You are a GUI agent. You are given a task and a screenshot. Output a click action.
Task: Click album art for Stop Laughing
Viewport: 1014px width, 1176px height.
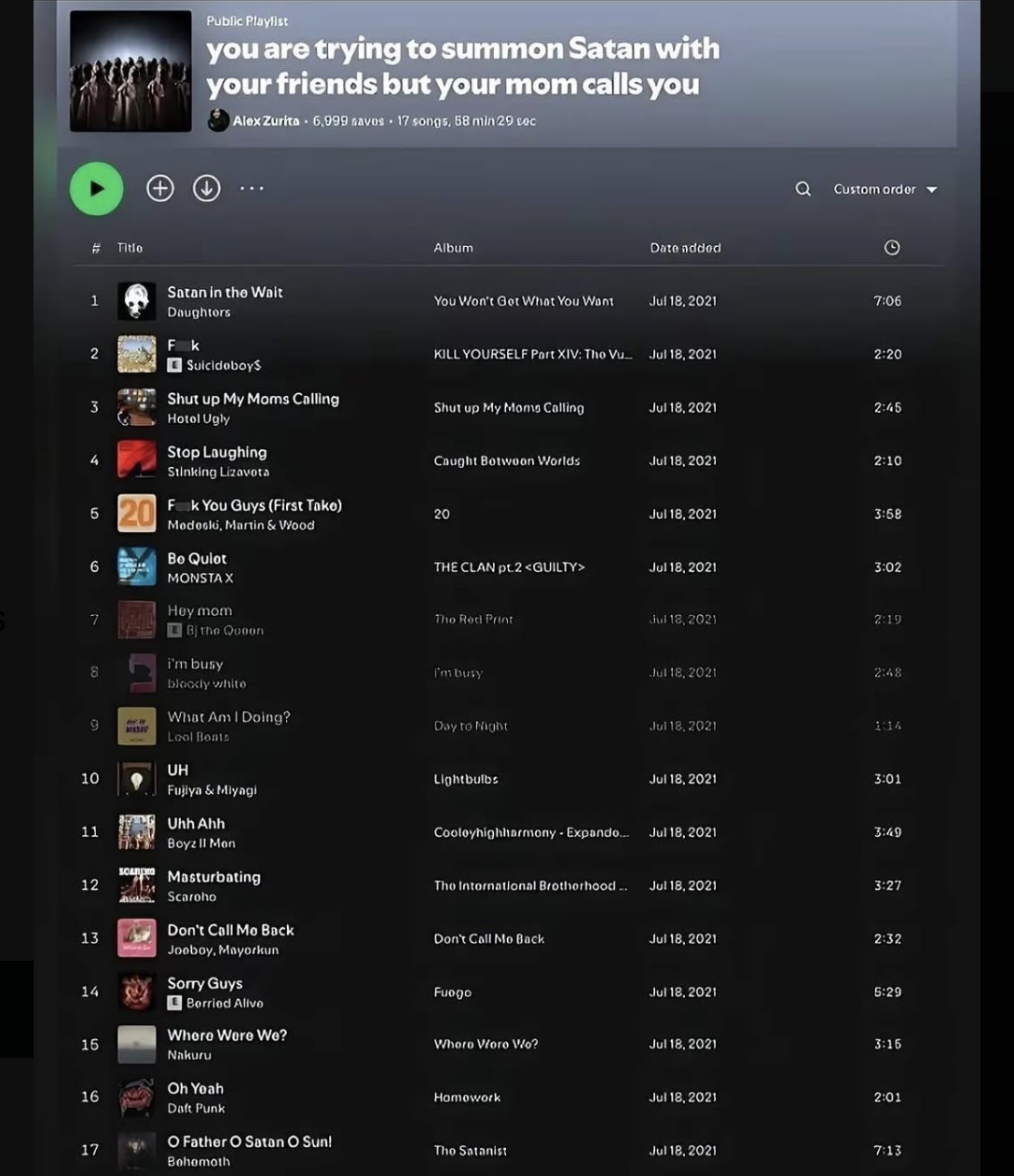pos(137,460)
